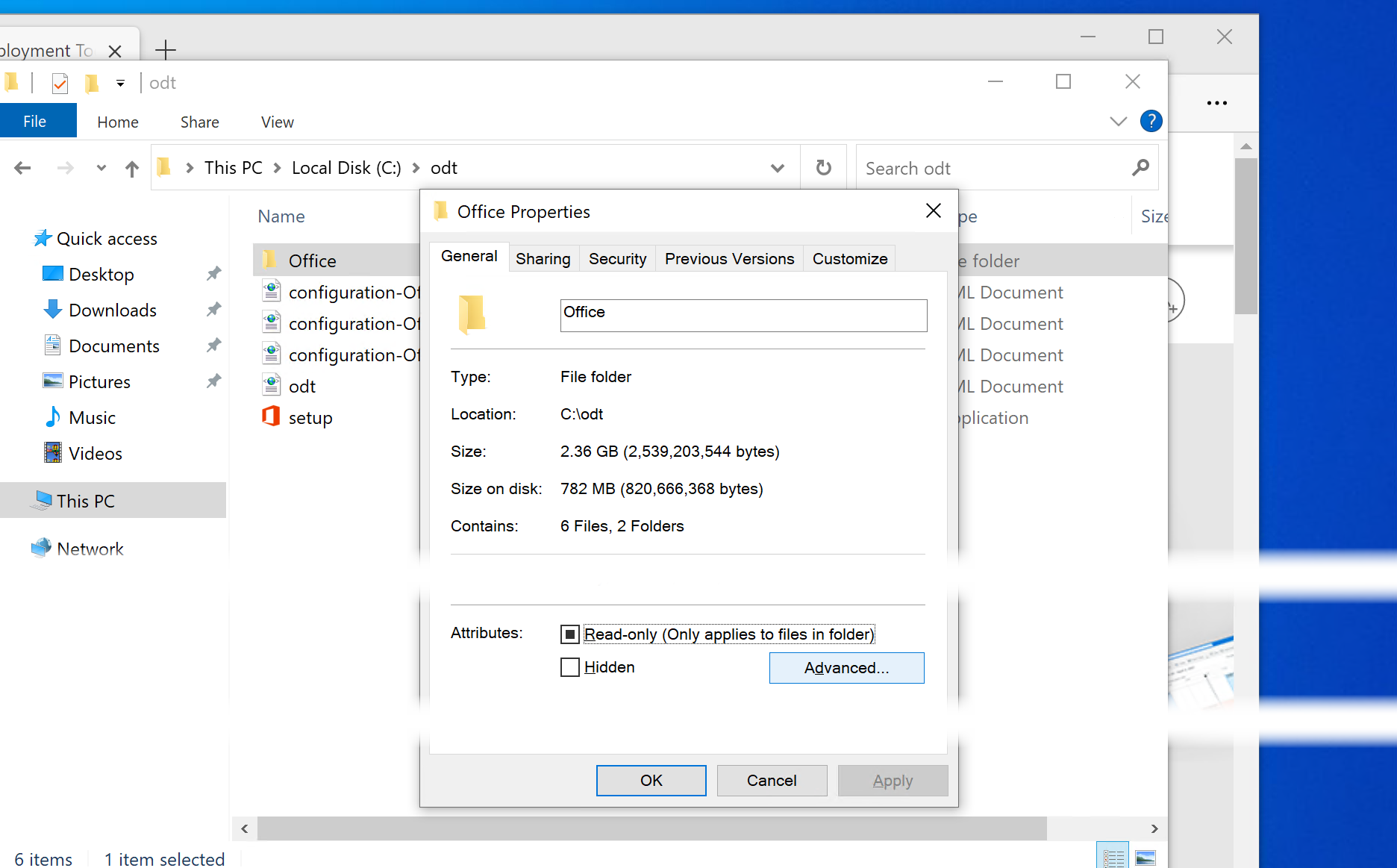The height and width of the screenshot is (868, 1397).
Task: Open the Customize tab
Action: pos(849,258)
